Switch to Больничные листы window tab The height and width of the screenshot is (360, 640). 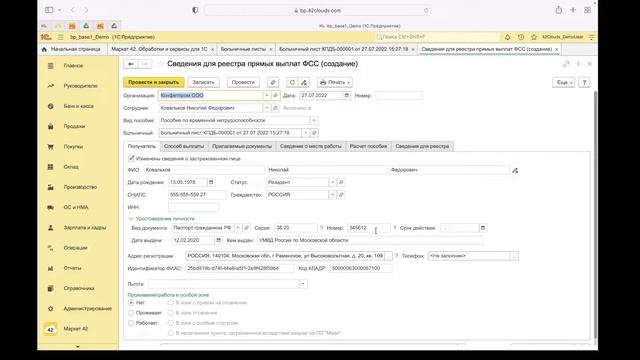point(243,49)
